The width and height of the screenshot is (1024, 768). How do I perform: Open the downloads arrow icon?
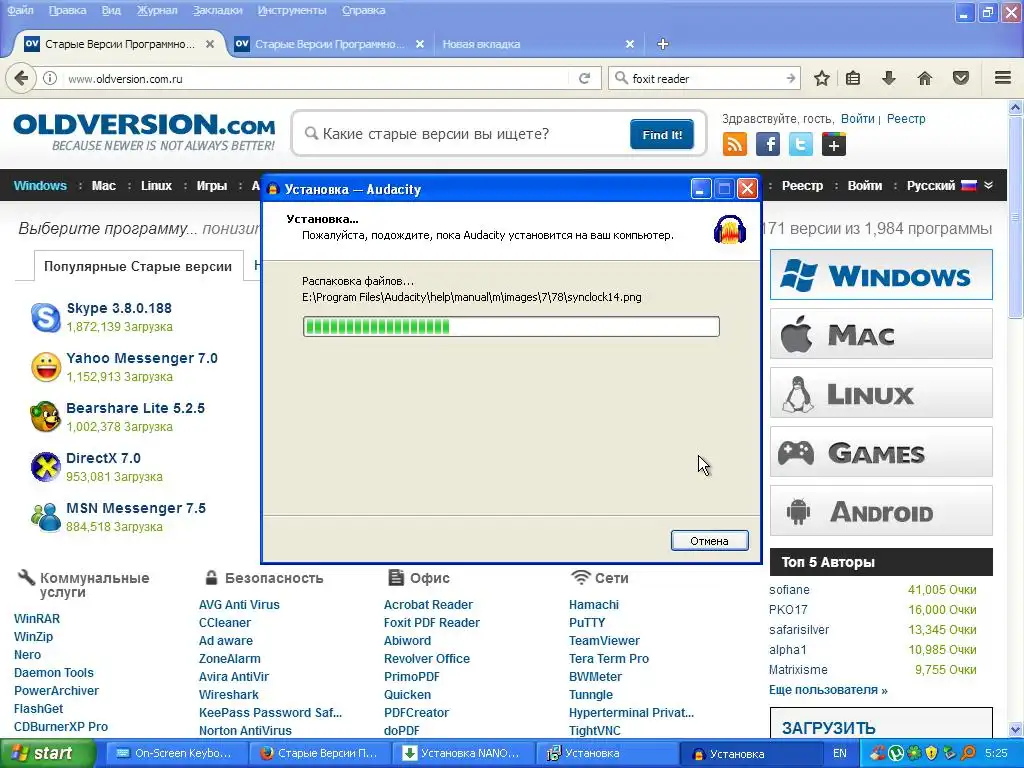pos(889,78)
